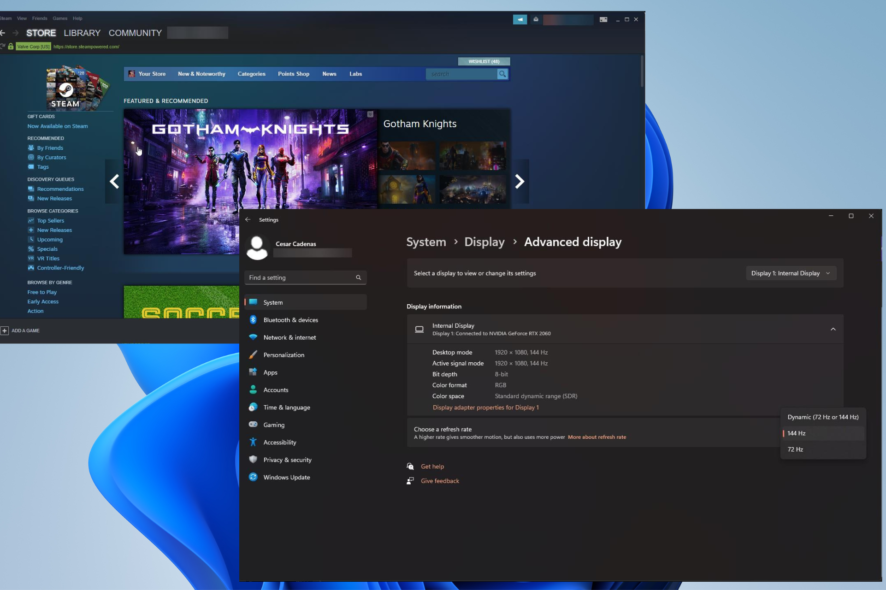Collapse the Internal Display information section
Screen dimensions: 886x590
(833, 329)
